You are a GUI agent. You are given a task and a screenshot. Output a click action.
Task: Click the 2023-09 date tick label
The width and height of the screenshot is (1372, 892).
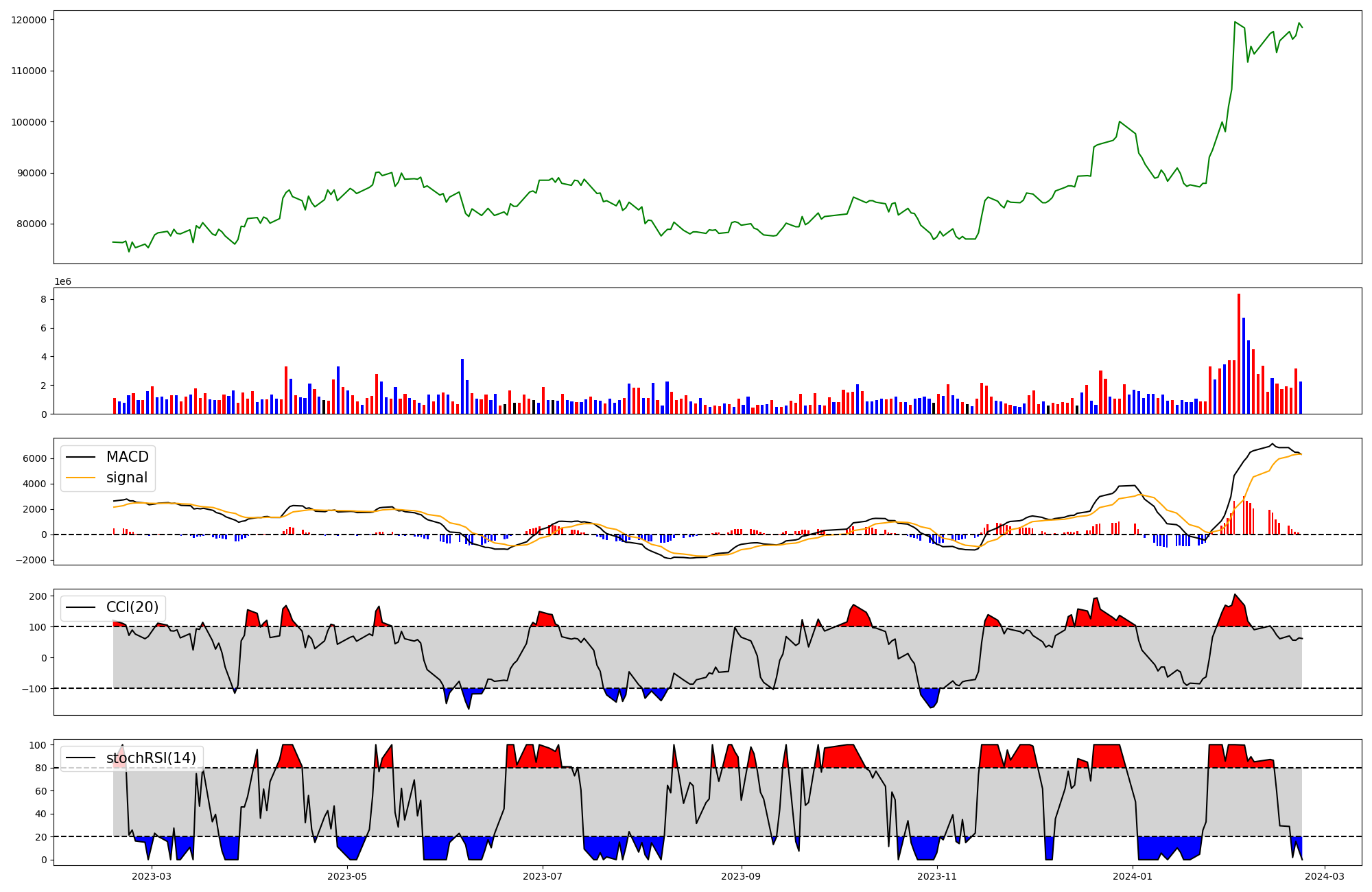click(742, 876)
